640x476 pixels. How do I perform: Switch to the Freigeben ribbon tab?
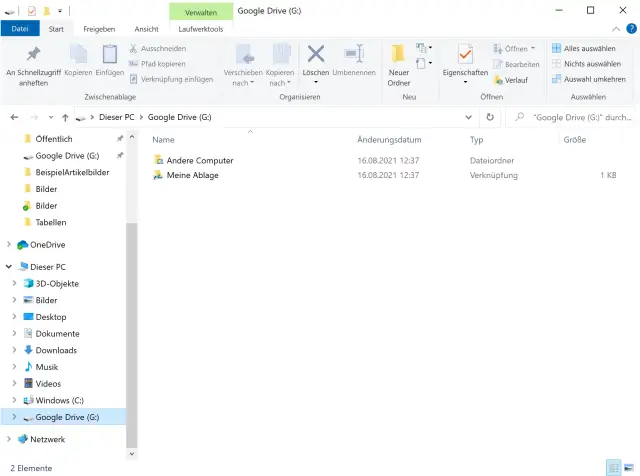tap(99, 29)
